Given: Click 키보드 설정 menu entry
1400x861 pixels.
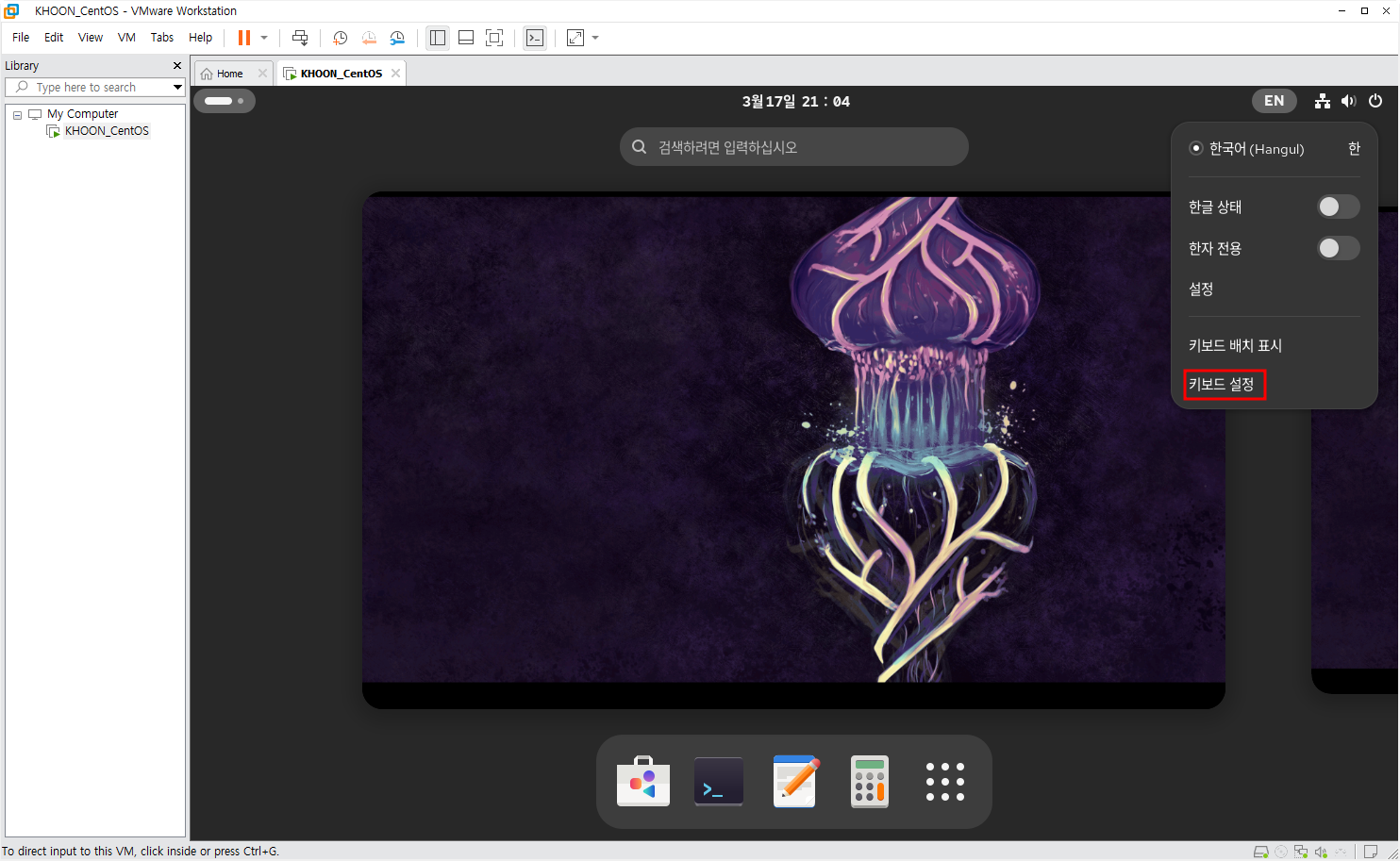Looking at the screenshot, I should [x=1221, y=384].
